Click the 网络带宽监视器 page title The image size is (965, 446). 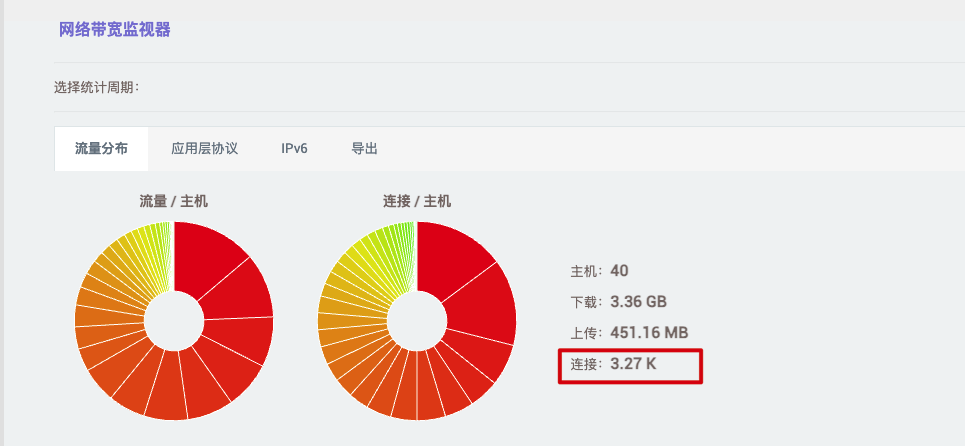pos(115,30)
